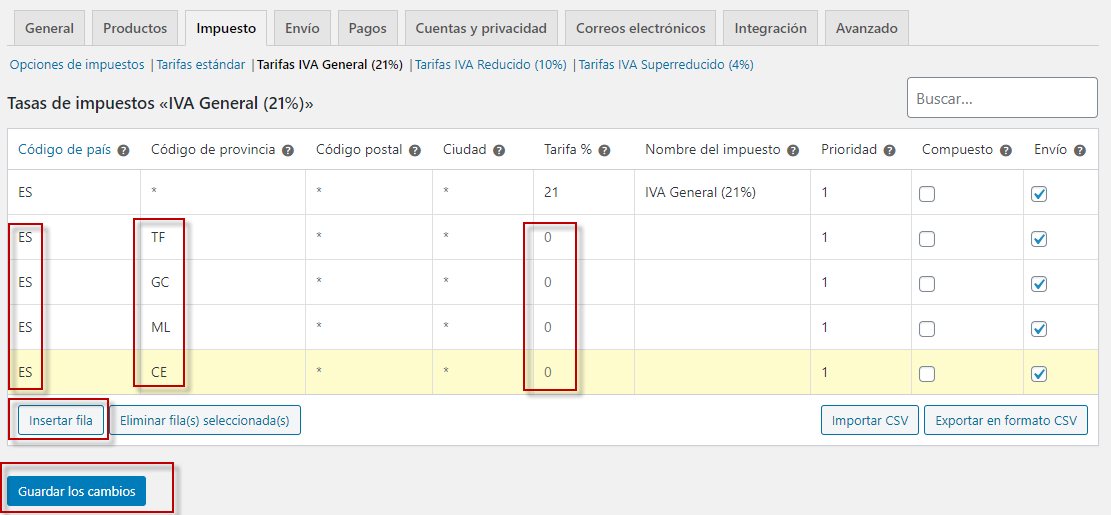This screenshot has width=1111, height=515.
Task: Enable Compuesto for the IVA General 21 row
Action: 927,194
